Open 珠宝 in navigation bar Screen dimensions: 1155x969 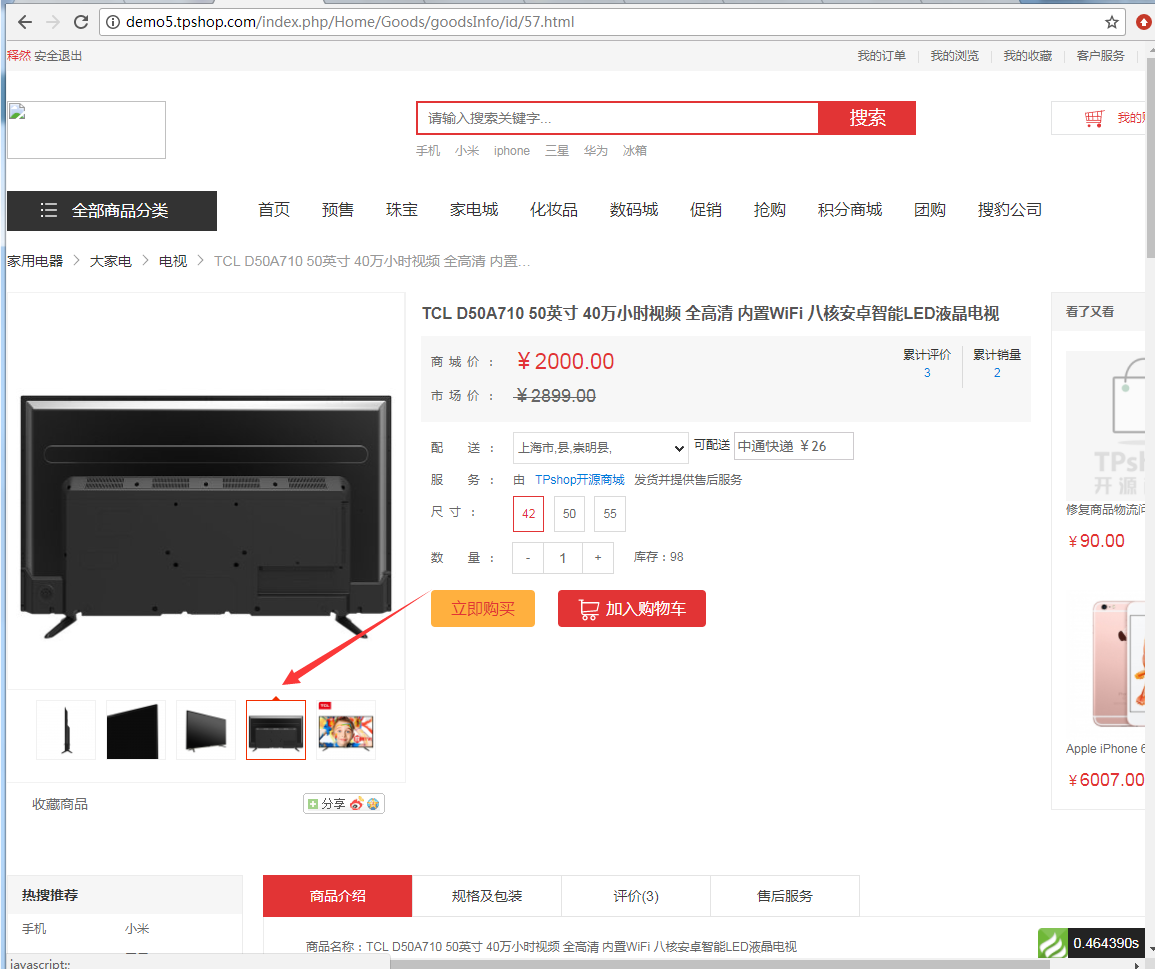401,210
